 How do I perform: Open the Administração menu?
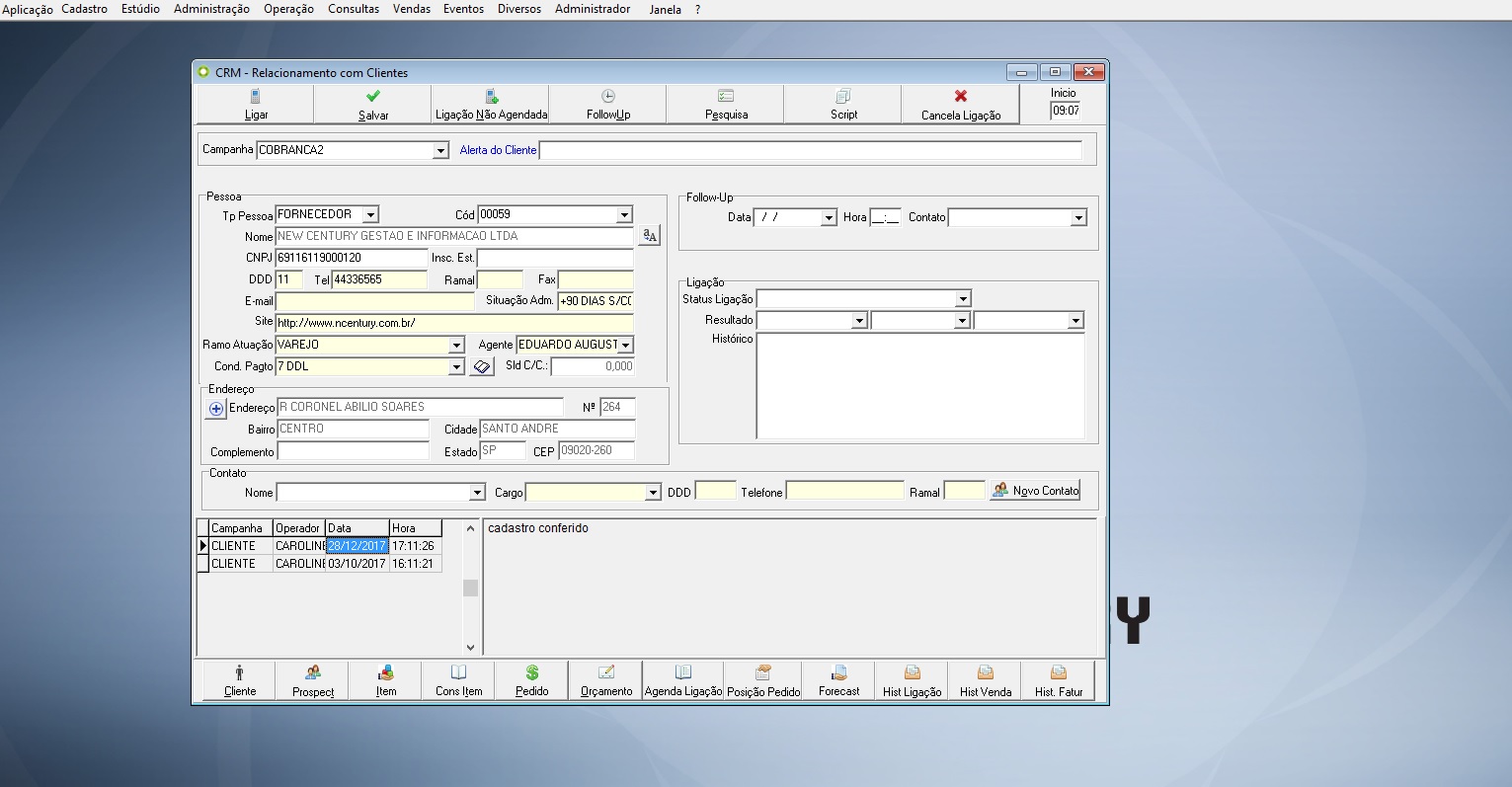pos(211,9)
